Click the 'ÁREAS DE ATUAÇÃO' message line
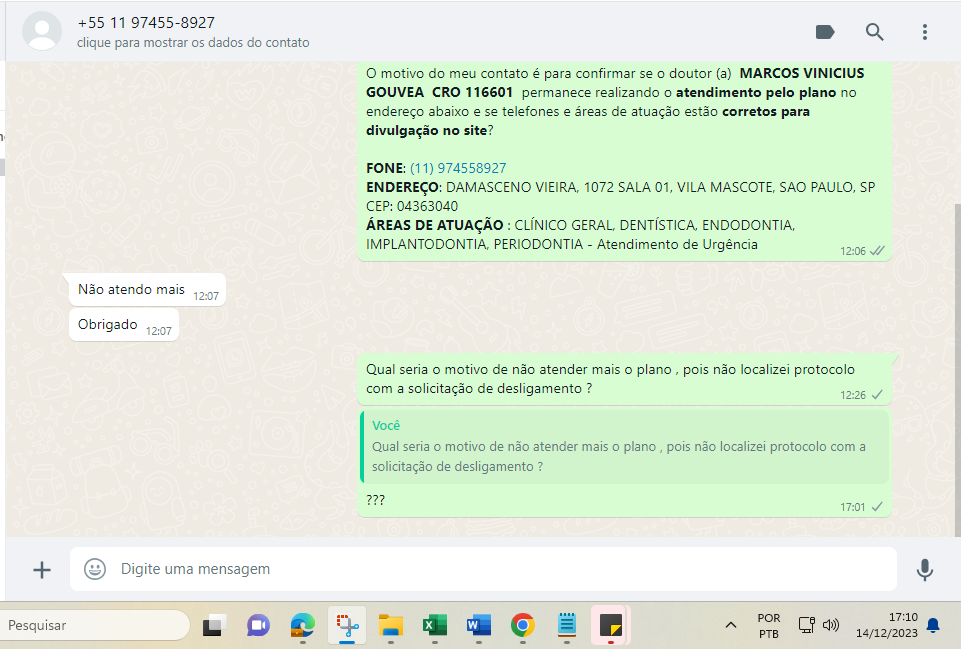The image size is (961, 649). click(x=580, y=235)
